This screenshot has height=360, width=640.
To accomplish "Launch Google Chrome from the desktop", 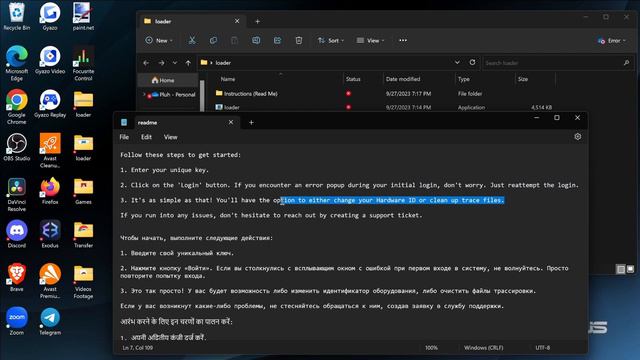I will pos(17,107).
